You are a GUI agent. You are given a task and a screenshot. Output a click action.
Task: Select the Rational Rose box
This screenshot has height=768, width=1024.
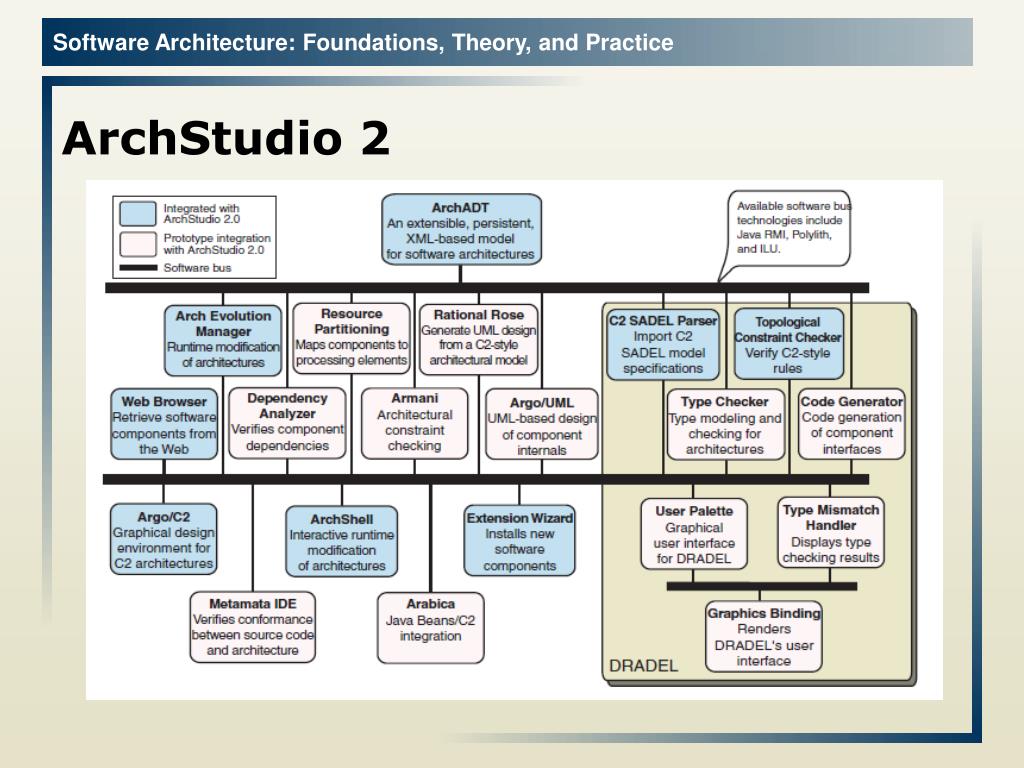[479, 339]
